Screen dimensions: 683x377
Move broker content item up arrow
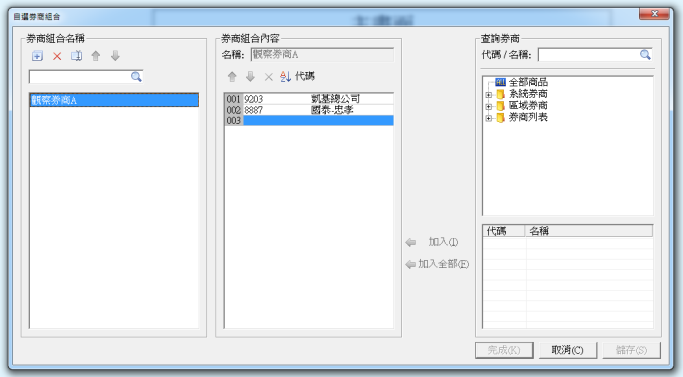[x=232, y=77]
